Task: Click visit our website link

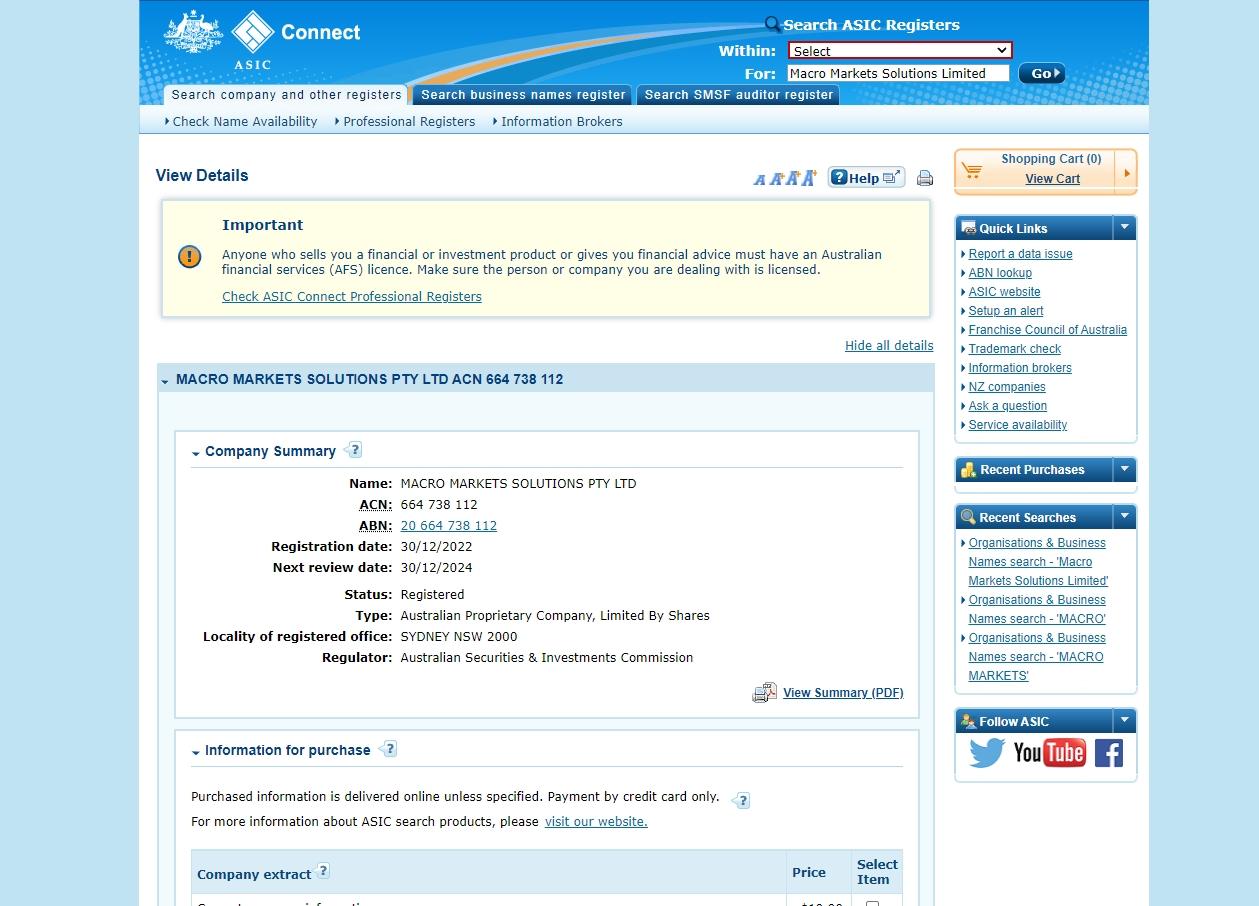Action: [x=596, y=821]
